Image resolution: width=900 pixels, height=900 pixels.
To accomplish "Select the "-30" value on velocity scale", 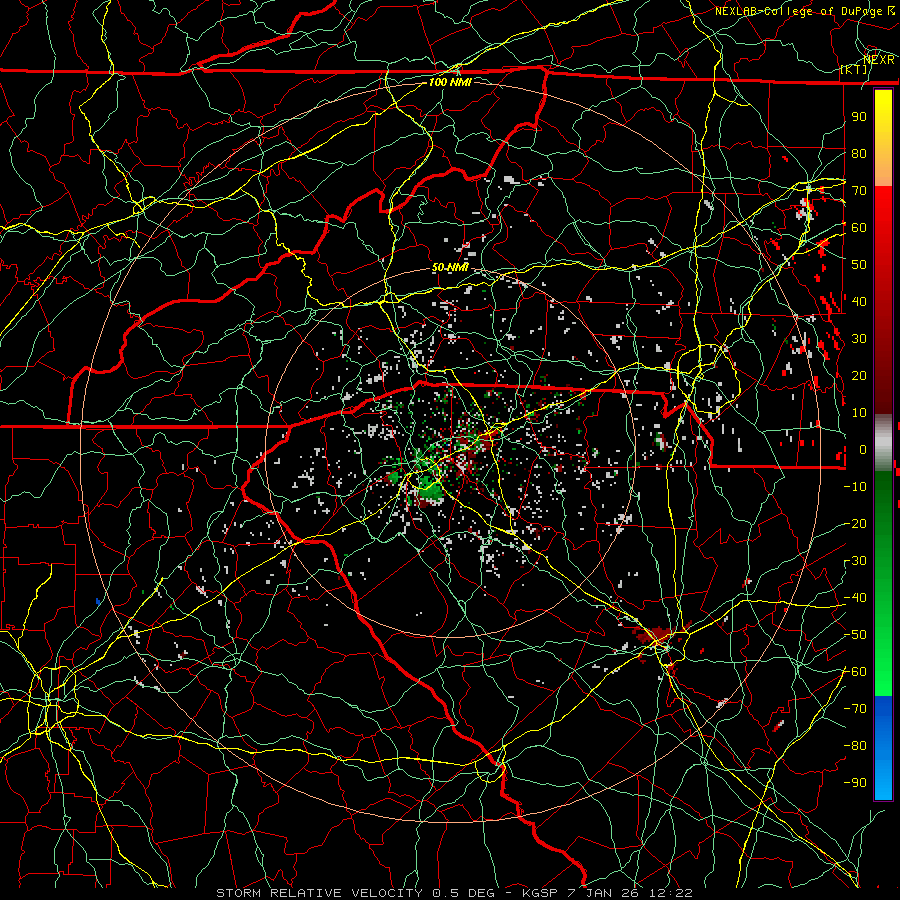I will click(855, 561).
